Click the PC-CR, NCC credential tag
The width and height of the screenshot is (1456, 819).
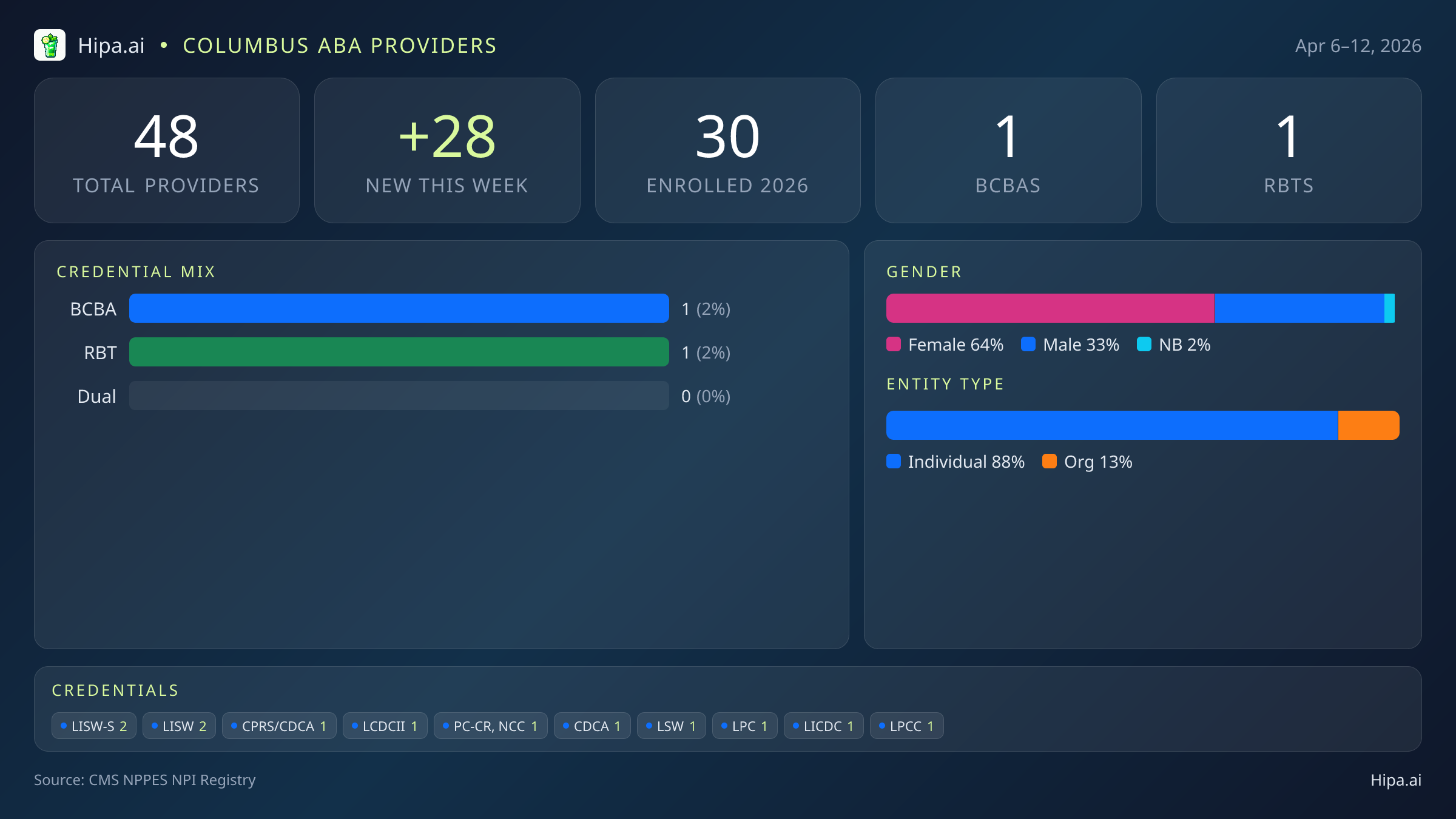(490, 726)
